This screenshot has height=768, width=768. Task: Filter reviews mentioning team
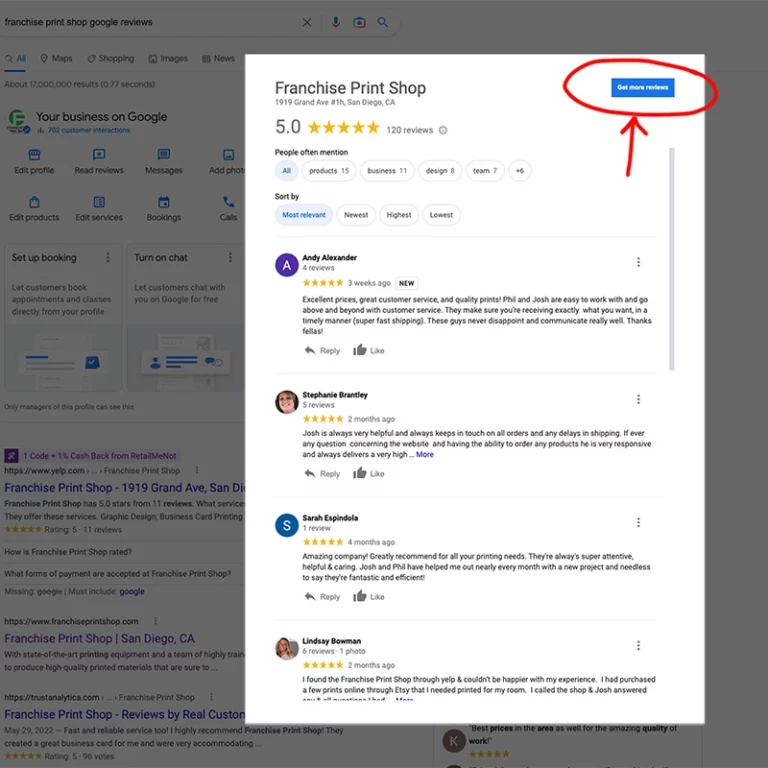(x=485, y=171)
